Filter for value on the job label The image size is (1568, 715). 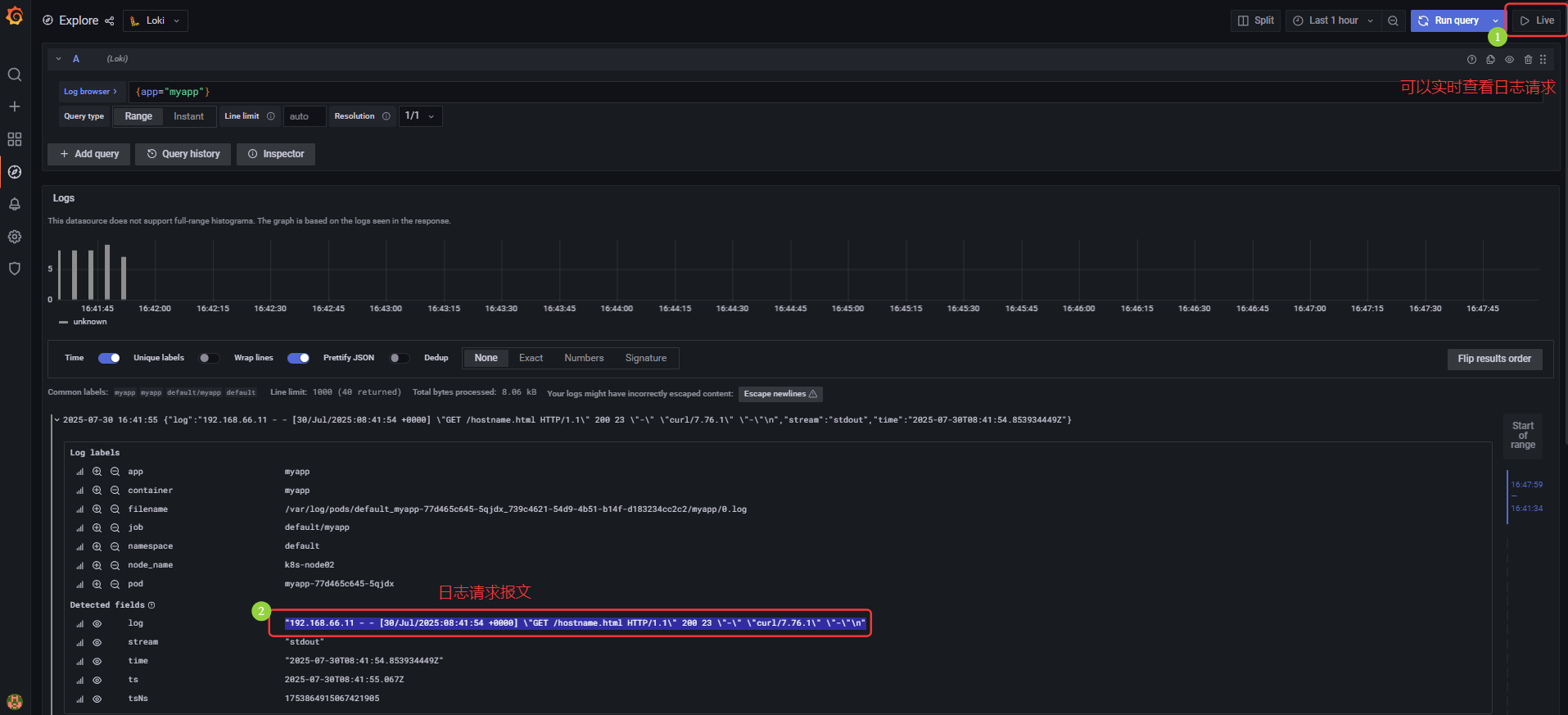[97, 527]
